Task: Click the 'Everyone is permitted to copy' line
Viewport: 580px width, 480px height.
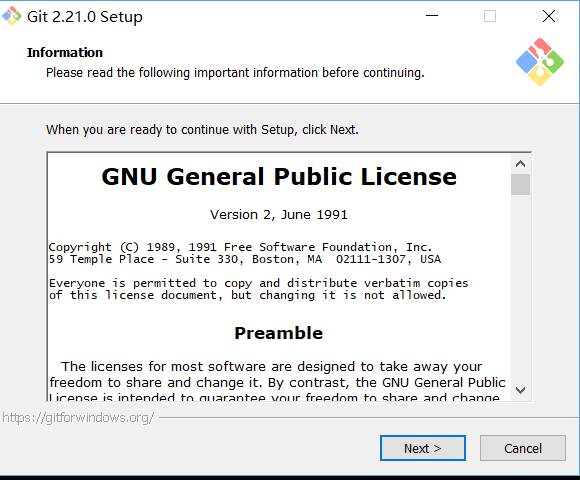Action: (258, 283)
